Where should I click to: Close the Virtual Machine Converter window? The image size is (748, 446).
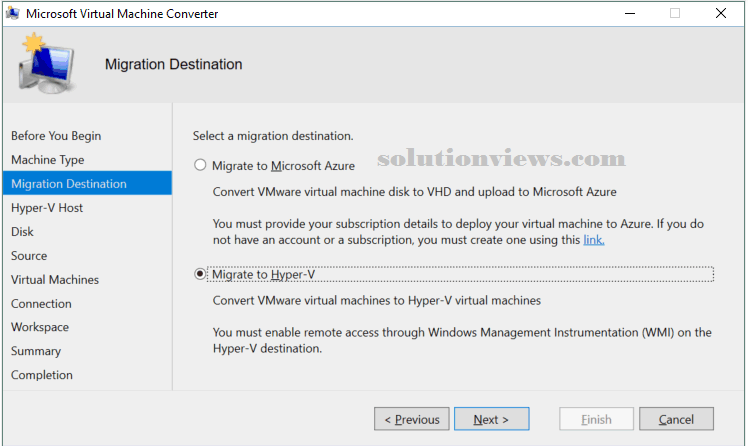point(721,13)
